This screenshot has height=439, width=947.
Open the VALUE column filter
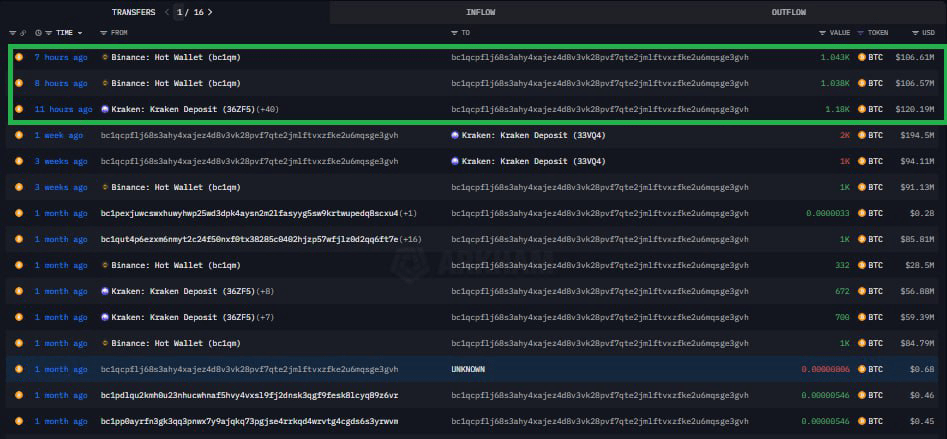(822, 33)
